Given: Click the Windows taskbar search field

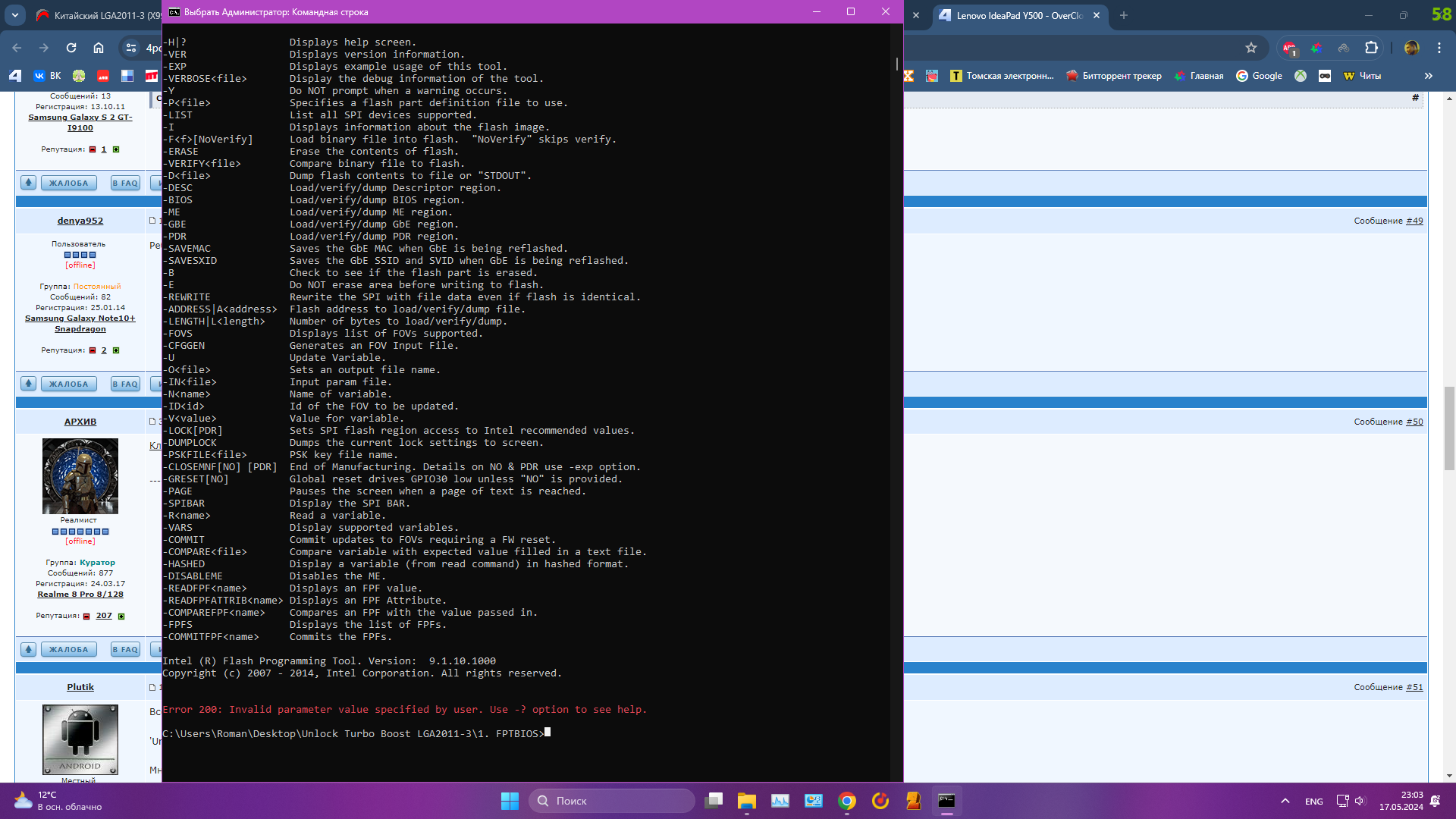Looking at the screenshot, I should click(611, 801).
